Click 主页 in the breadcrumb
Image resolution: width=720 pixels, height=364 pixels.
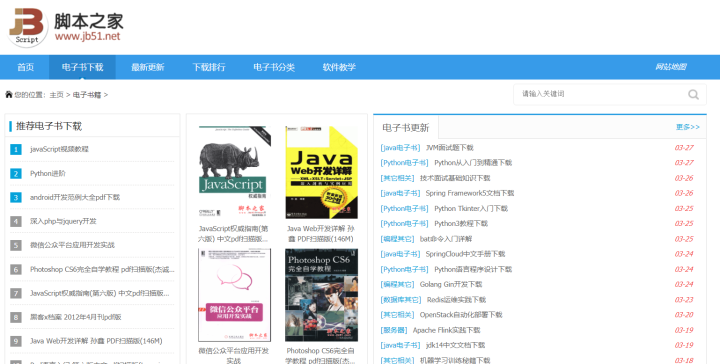pyautogui.click(x=56, y=95)
